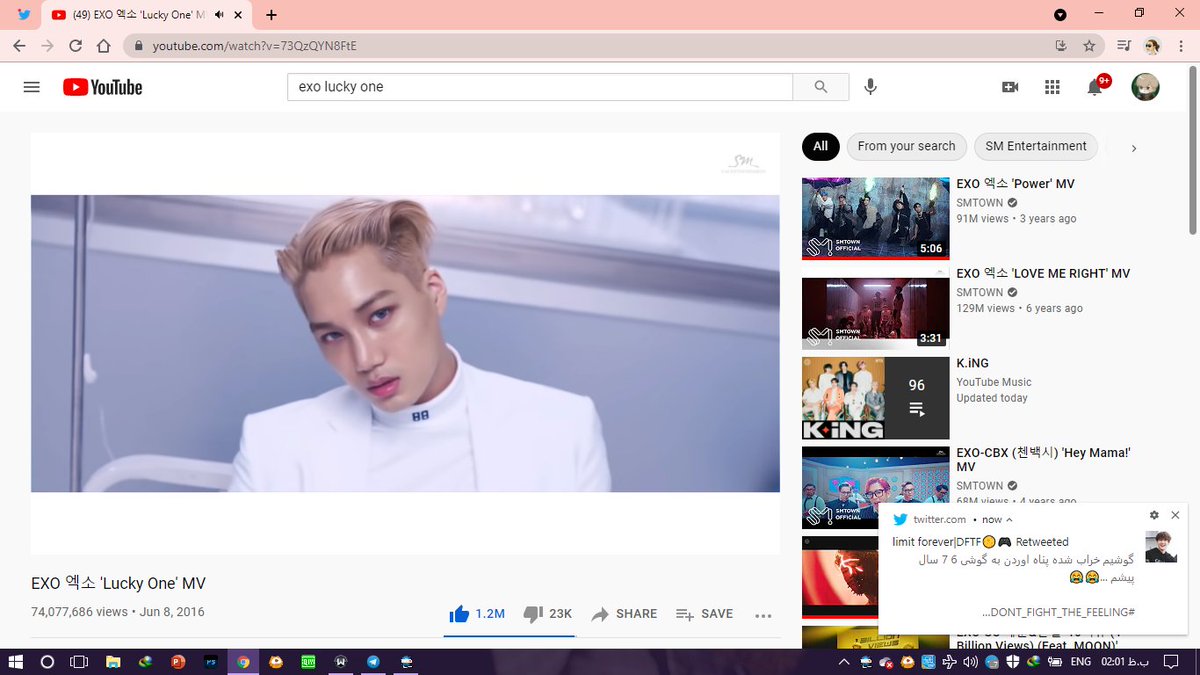Open Twitter notification settings gear
Screen dimensions: 1200x675
click(x=1154, y=515)
